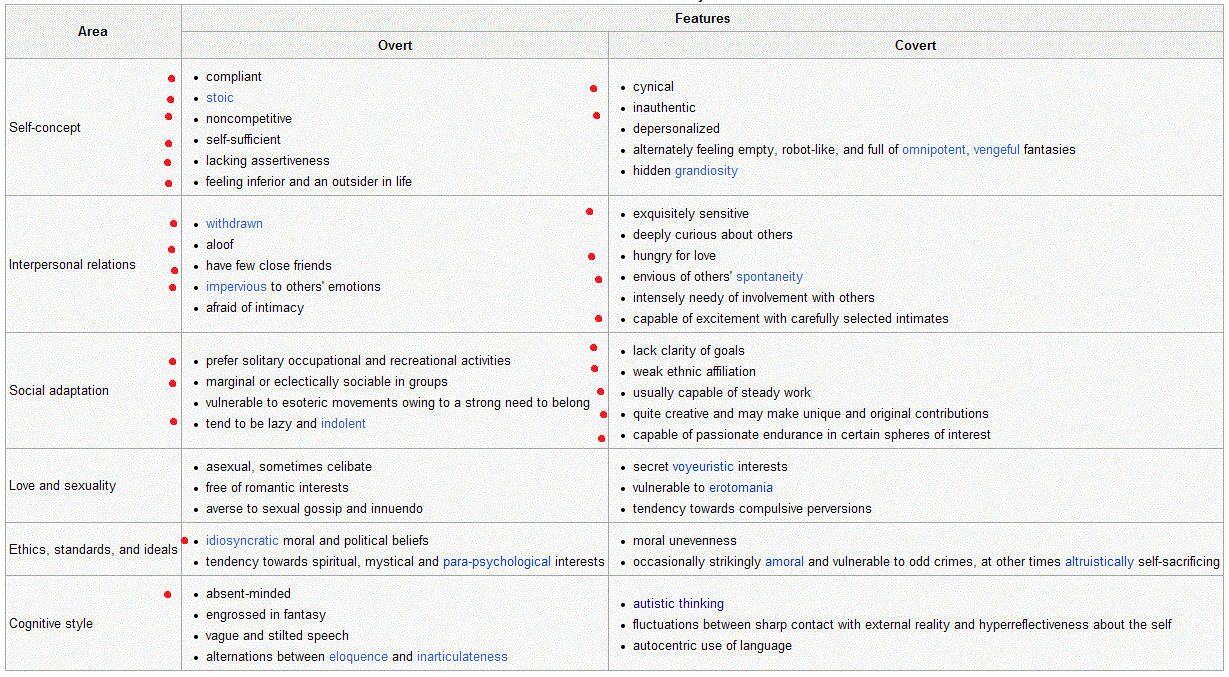
Task: Click 'vague and stilted speech' item
Action: [x=278, y=636]
